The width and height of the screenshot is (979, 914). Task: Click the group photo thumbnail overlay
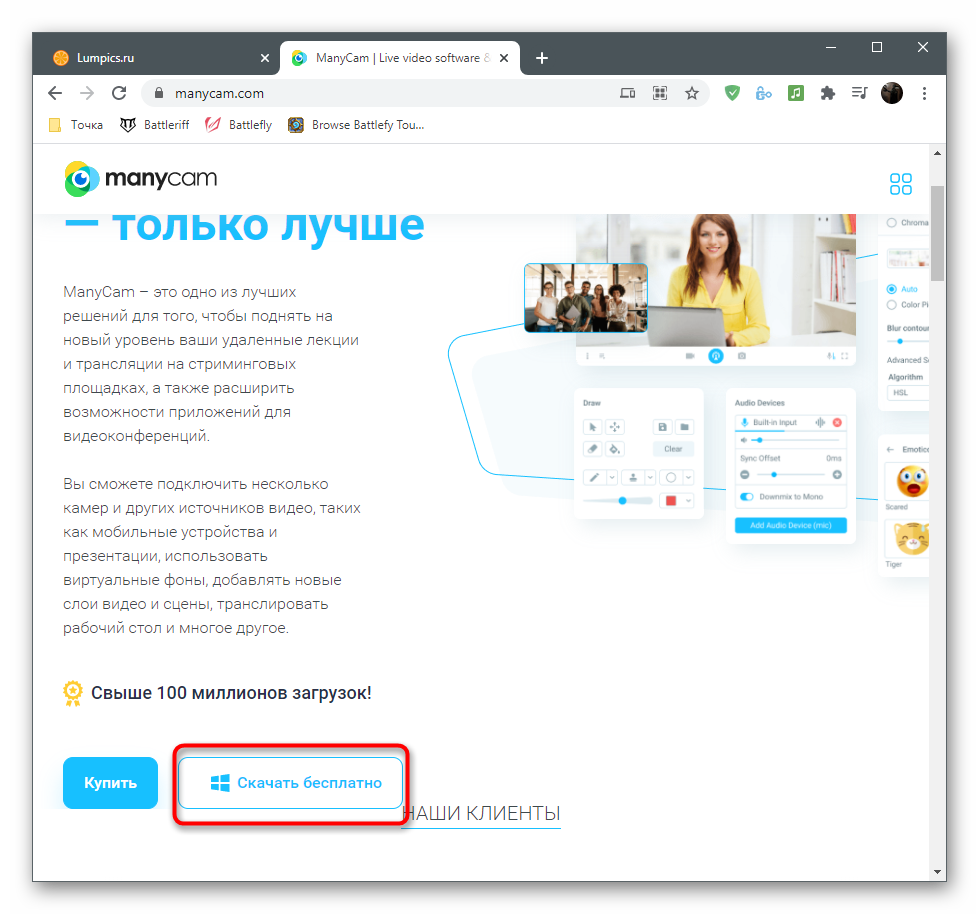tap(586, 298)
